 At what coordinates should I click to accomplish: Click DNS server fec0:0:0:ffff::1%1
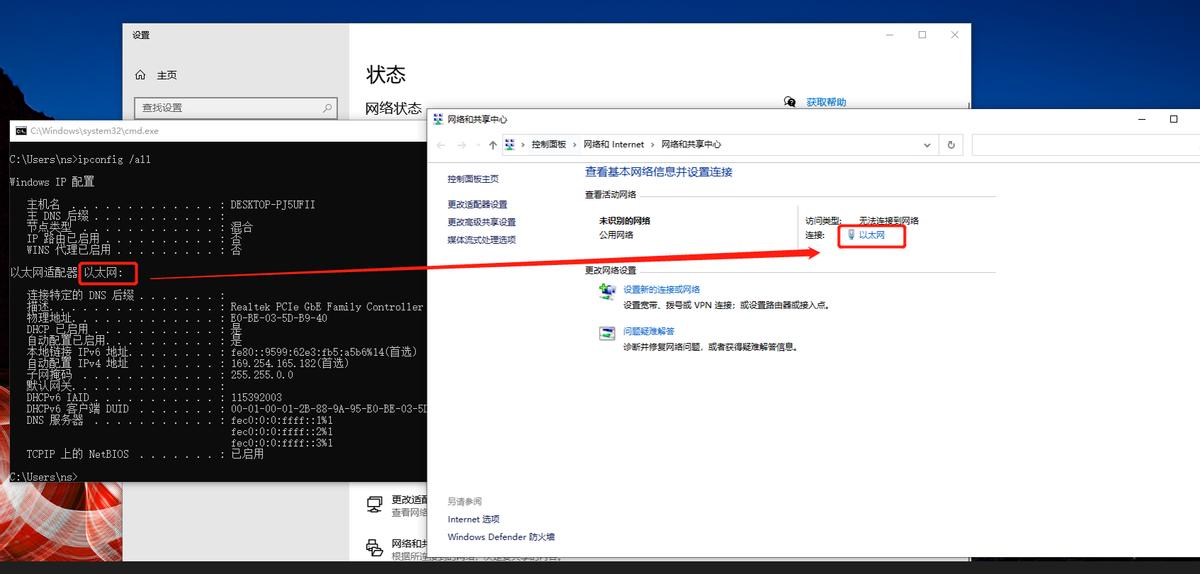tap(282, 420)
